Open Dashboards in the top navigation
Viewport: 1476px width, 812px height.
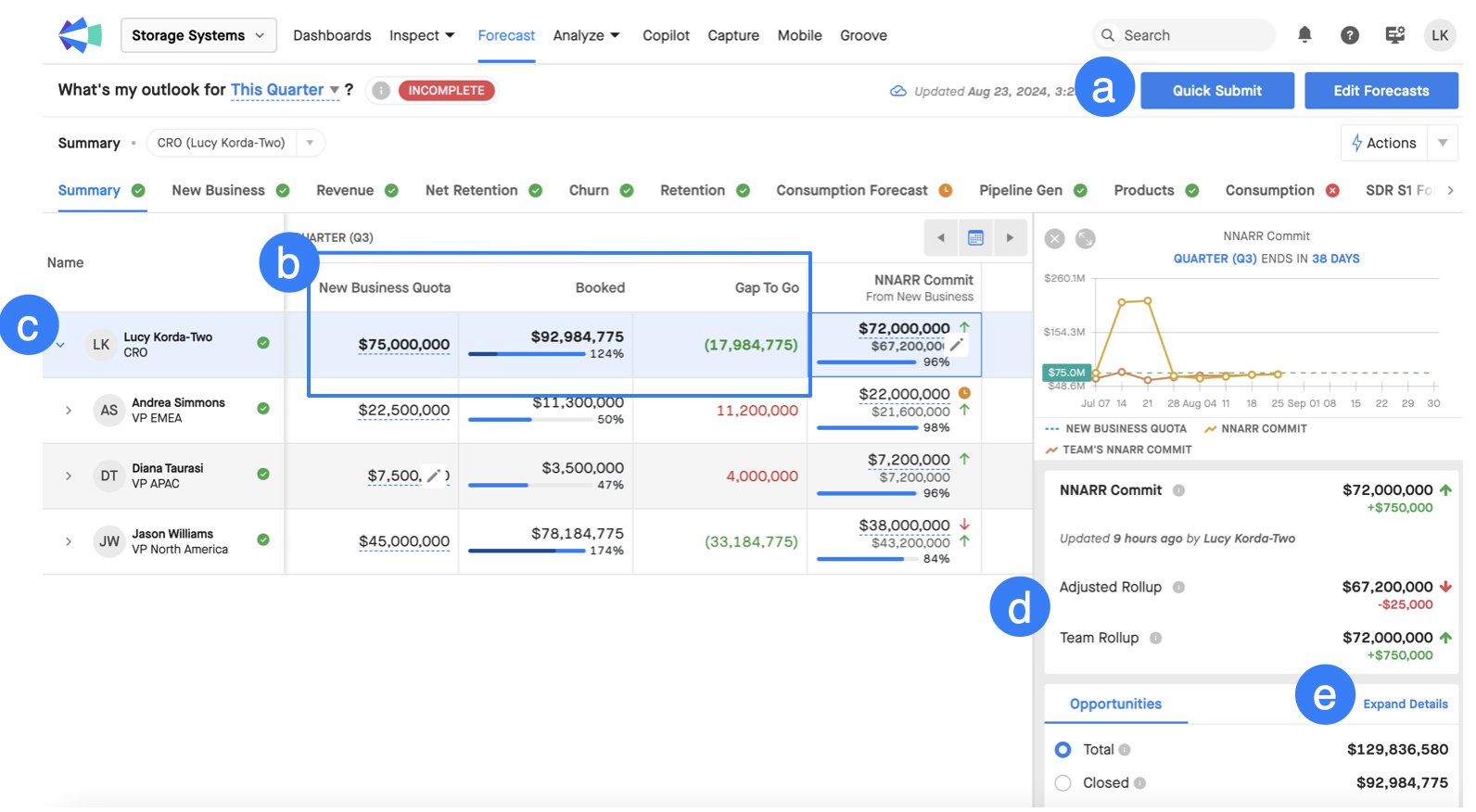point(332,35)
